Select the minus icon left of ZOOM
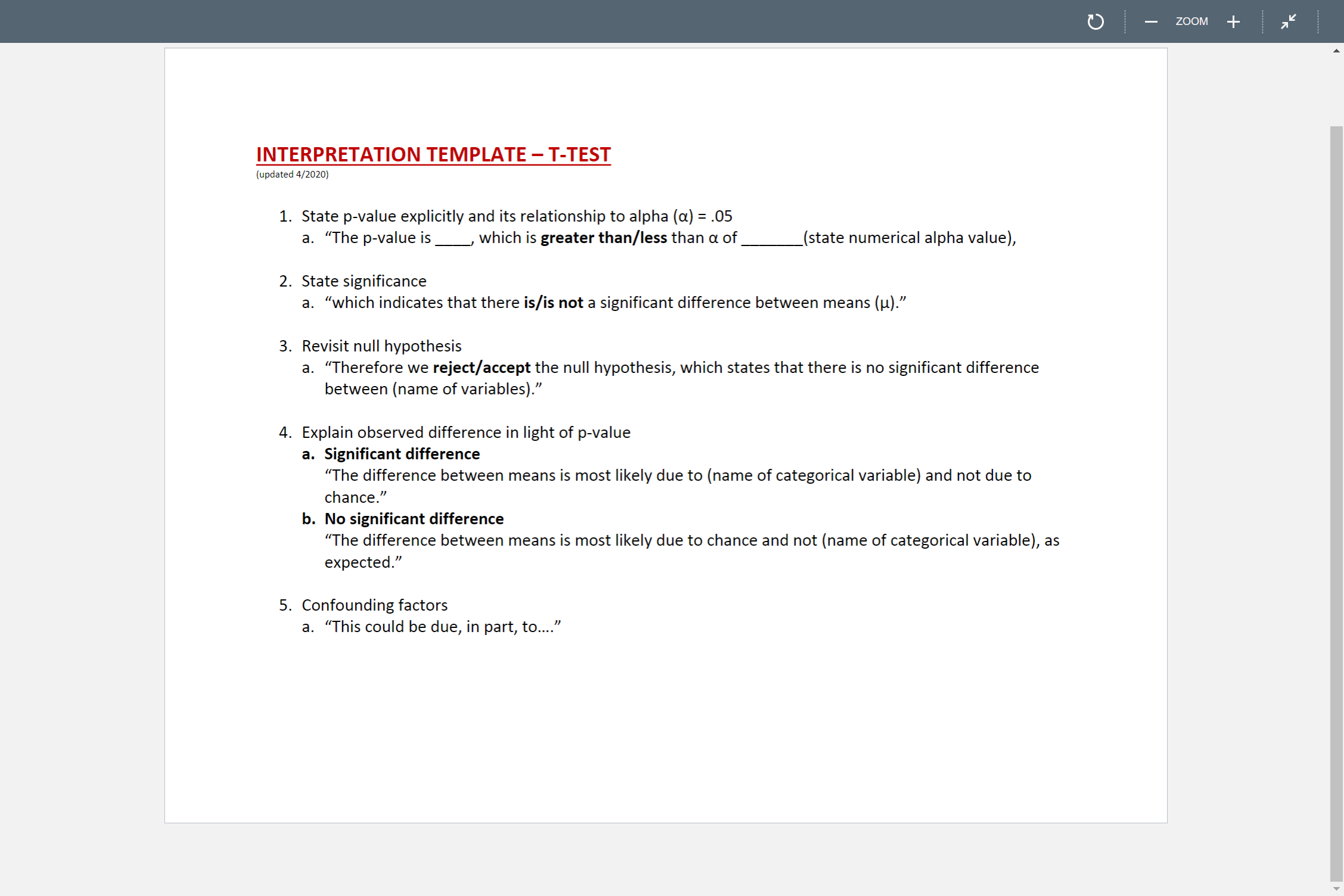Viewport: 1344px width, 896px height. coord(1151,21)
